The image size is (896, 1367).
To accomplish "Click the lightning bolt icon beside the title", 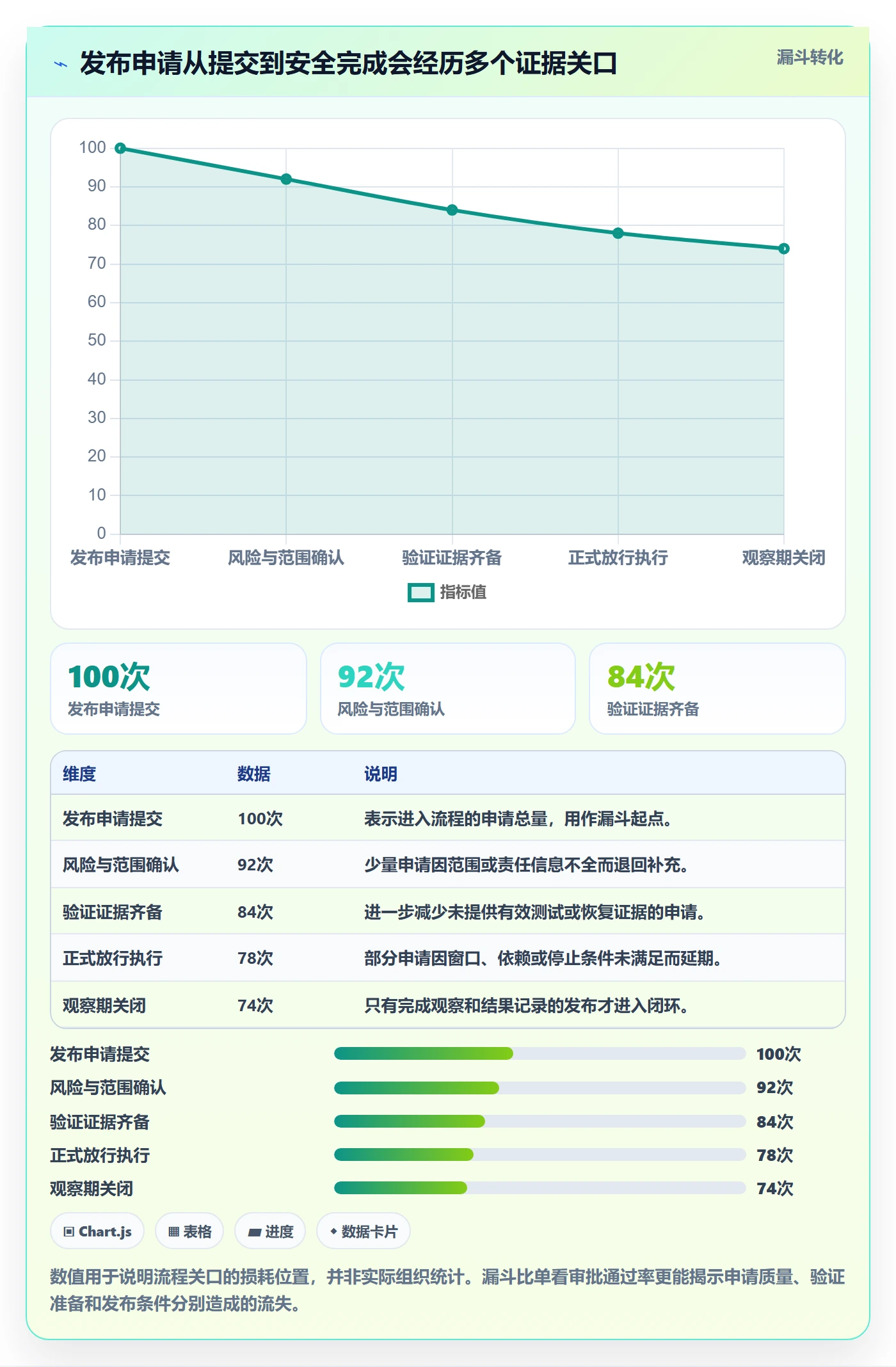I will pos(61,64).
